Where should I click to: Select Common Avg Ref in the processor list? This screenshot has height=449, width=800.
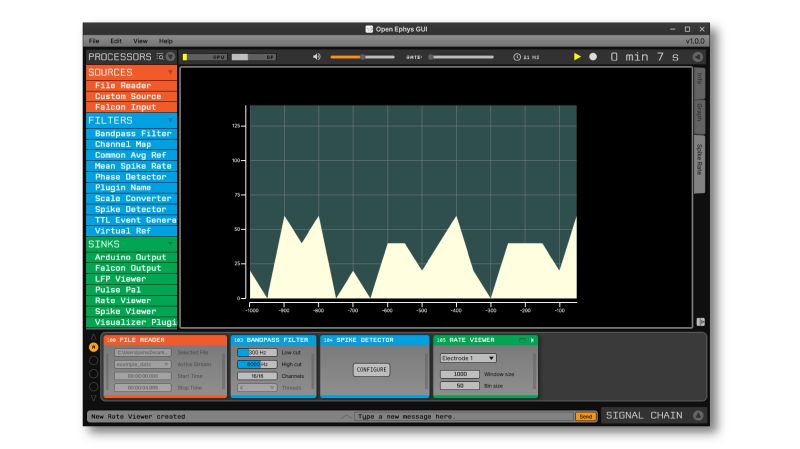pos(132,155)
